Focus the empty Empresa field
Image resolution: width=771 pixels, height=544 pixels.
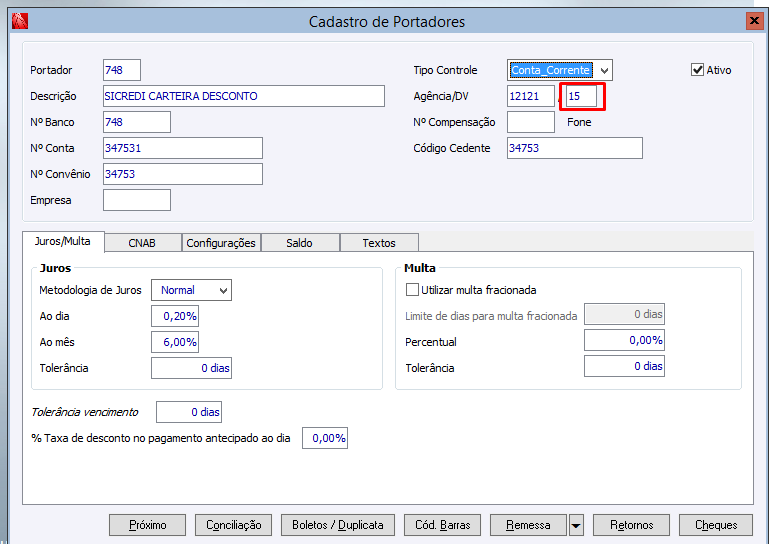point(137,200)
